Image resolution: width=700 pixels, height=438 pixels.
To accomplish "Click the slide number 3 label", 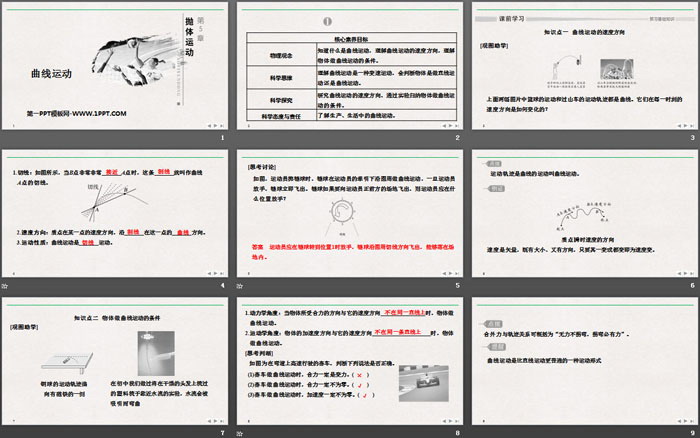I will click(692, 138).
